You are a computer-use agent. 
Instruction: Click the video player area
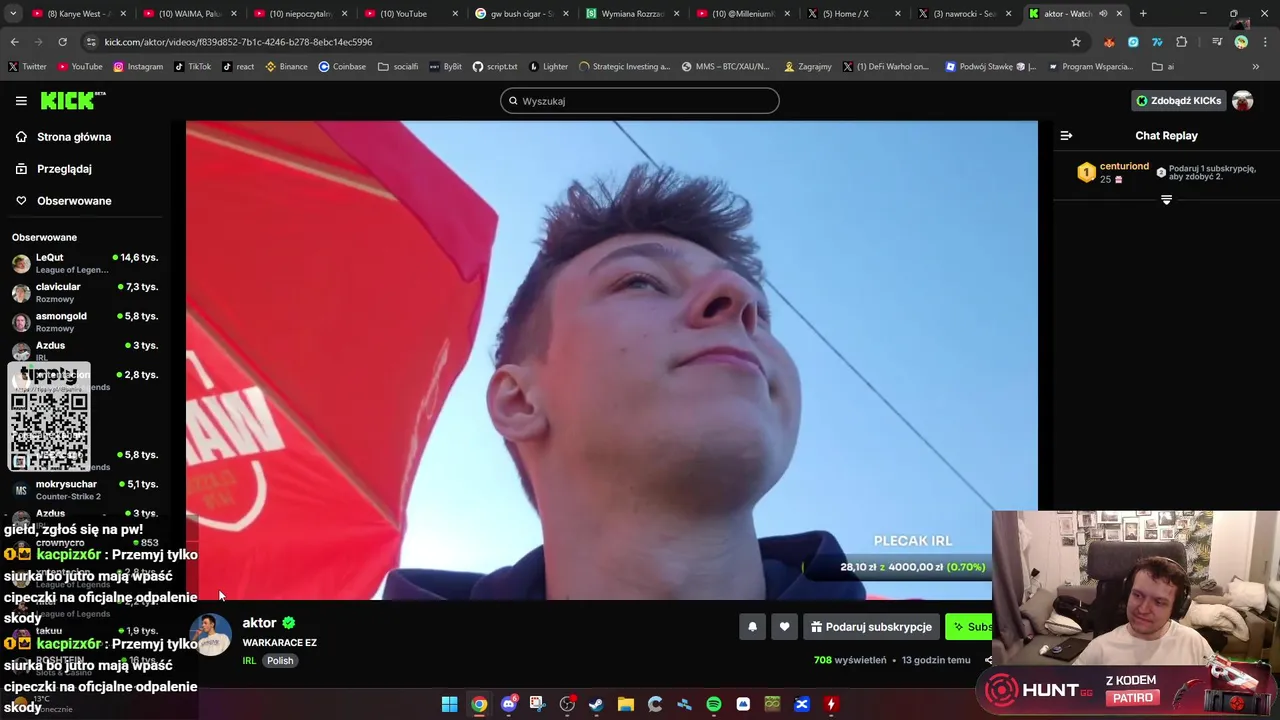pos(611,360)
